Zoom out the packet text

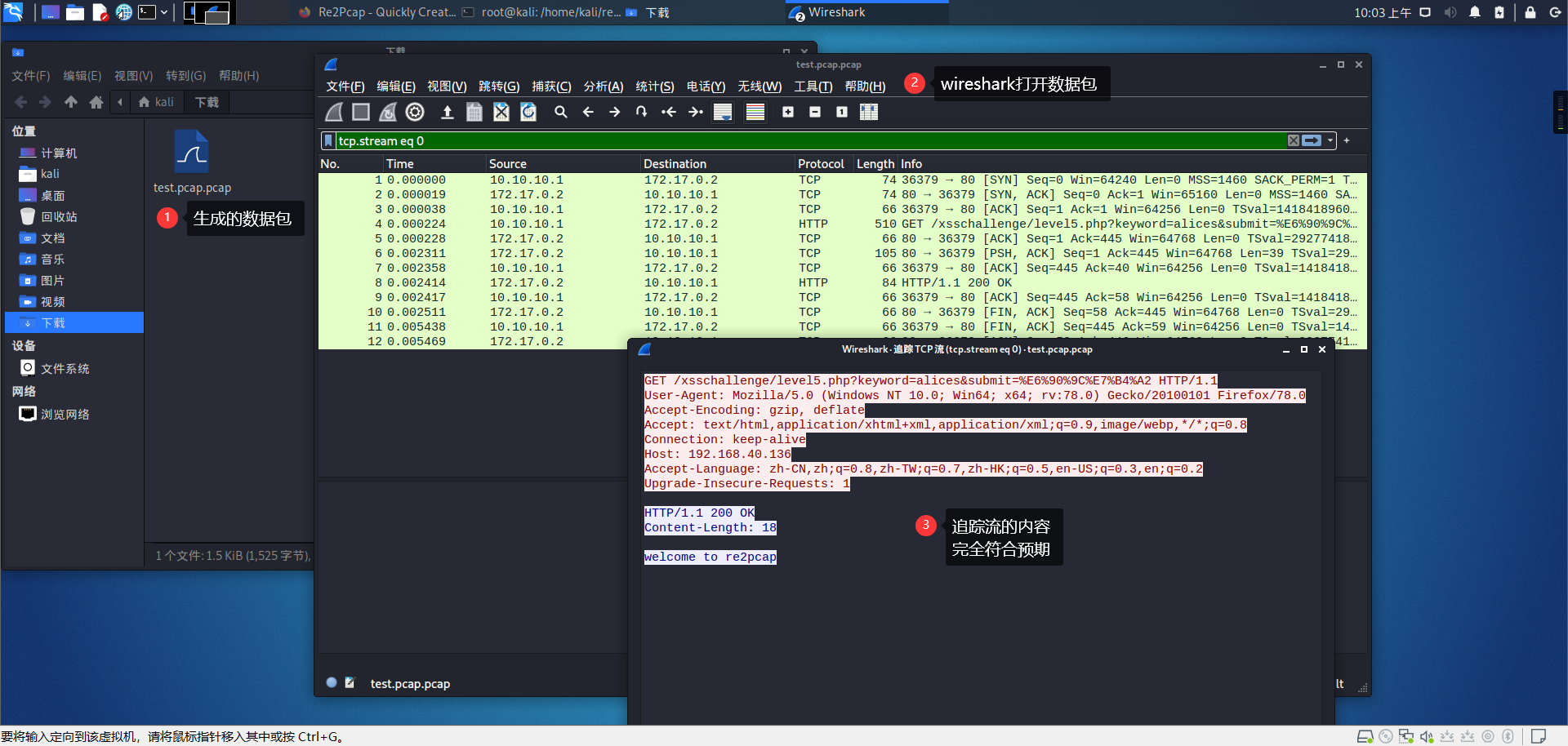point(815,112)
